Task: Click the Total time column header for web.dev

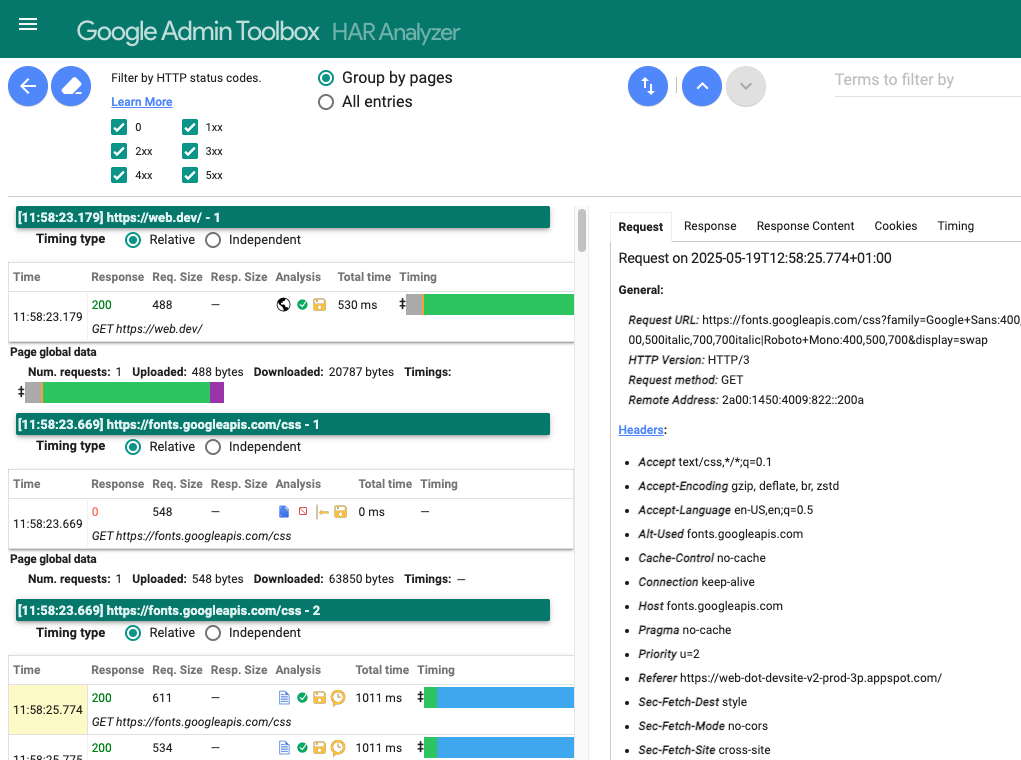Action: (x=364, y=277)
